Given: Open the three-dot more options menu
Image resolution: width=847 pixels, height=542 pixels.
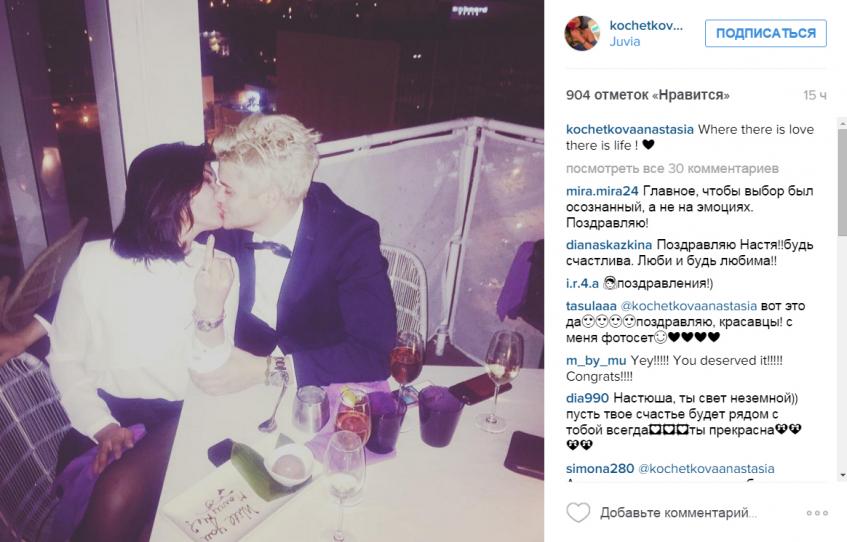Looking at the screenshot, I should point(817,513).
